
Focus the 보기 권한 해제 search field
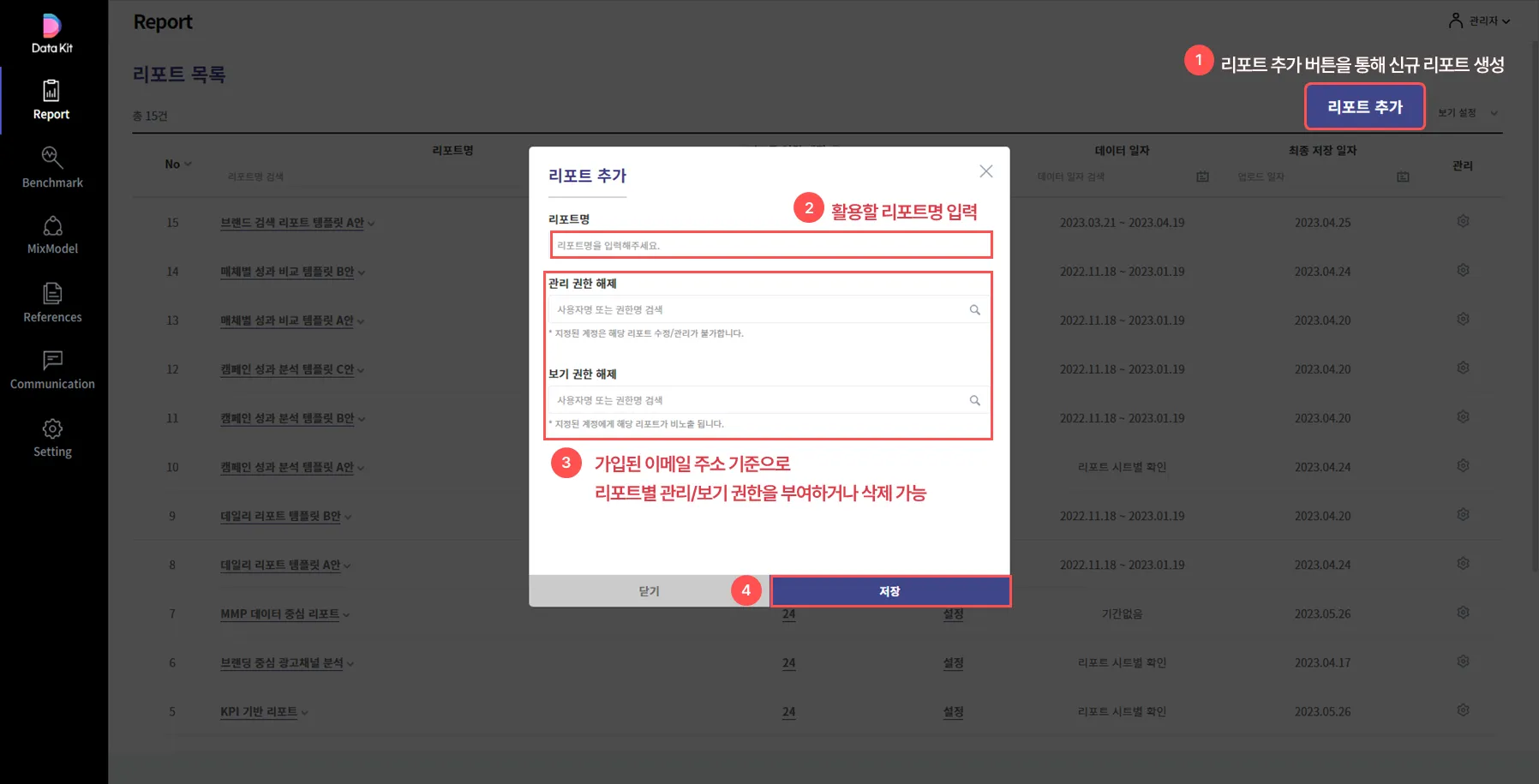coord(769,401)
